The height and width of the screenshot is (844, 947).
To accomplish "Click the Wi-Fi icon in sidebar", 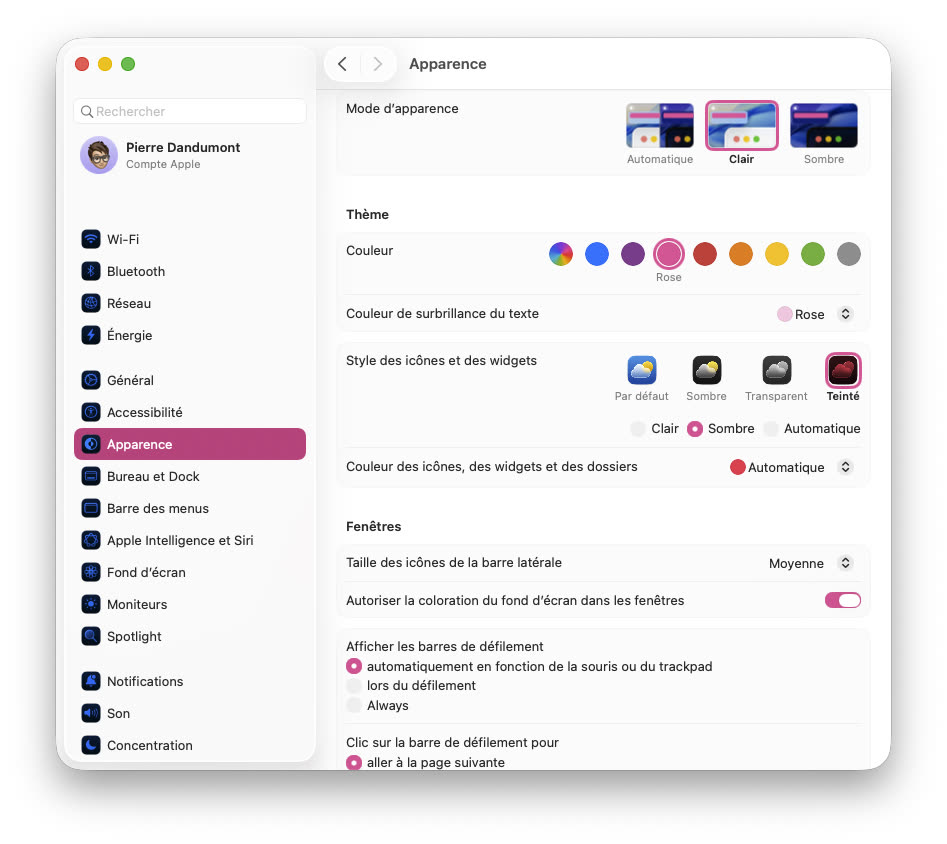I will pyautogui.click(x=91, y=239).
